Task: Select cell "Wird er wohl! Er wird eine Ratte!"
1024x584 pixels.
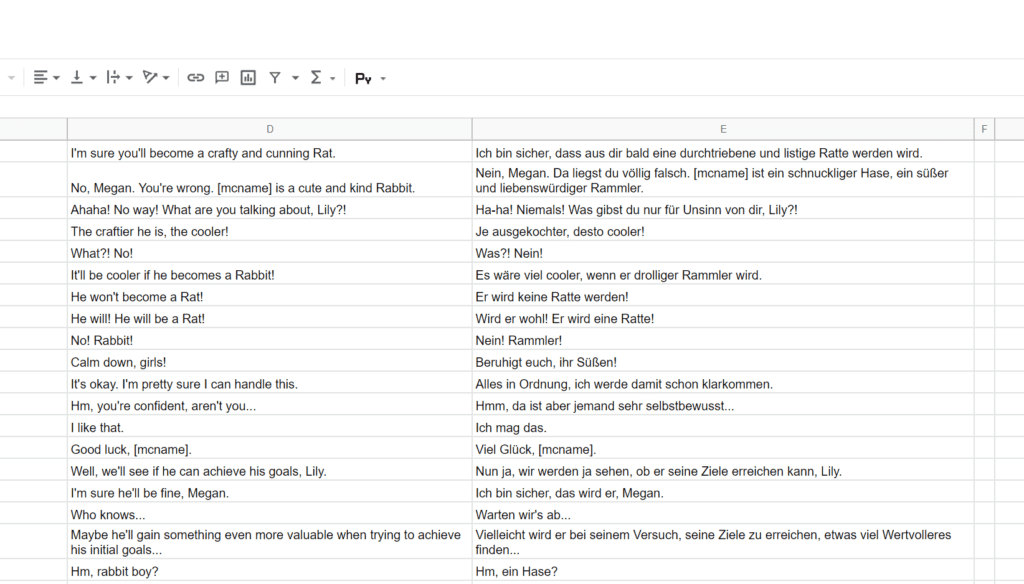Action: (x=723, y=317)
